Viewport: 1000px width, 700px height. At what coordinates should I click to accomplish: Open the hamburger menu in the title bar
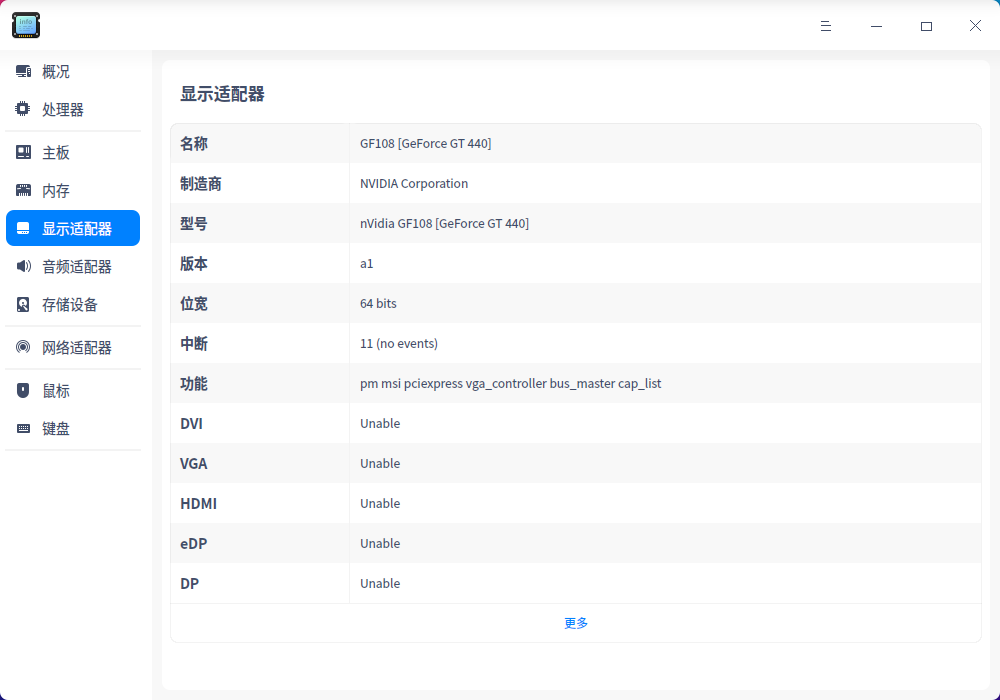(x=826, y=26)
